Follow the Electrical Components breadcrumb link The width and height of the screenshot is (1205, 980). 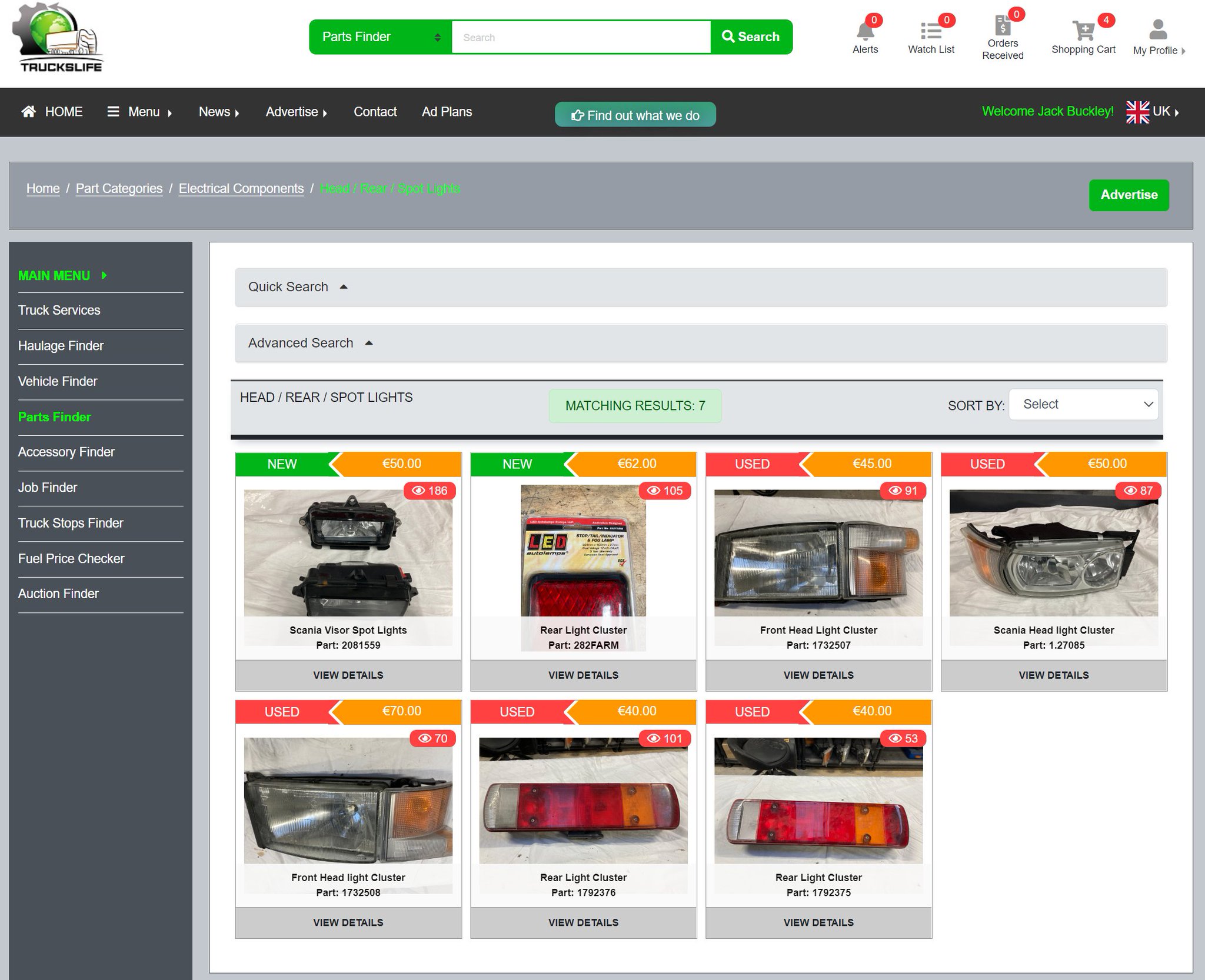click(x=241, y=188)
